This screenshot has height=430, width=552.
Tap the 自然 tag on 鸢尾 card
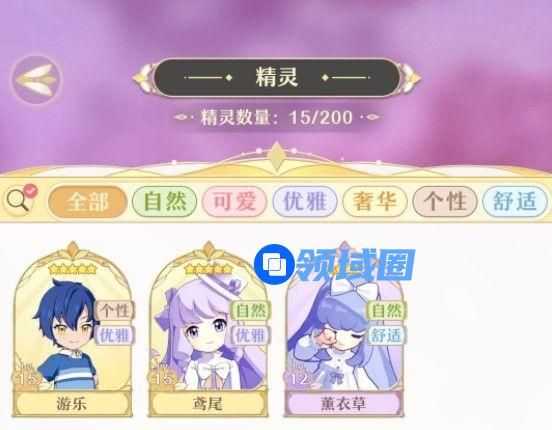click(251, 311)
